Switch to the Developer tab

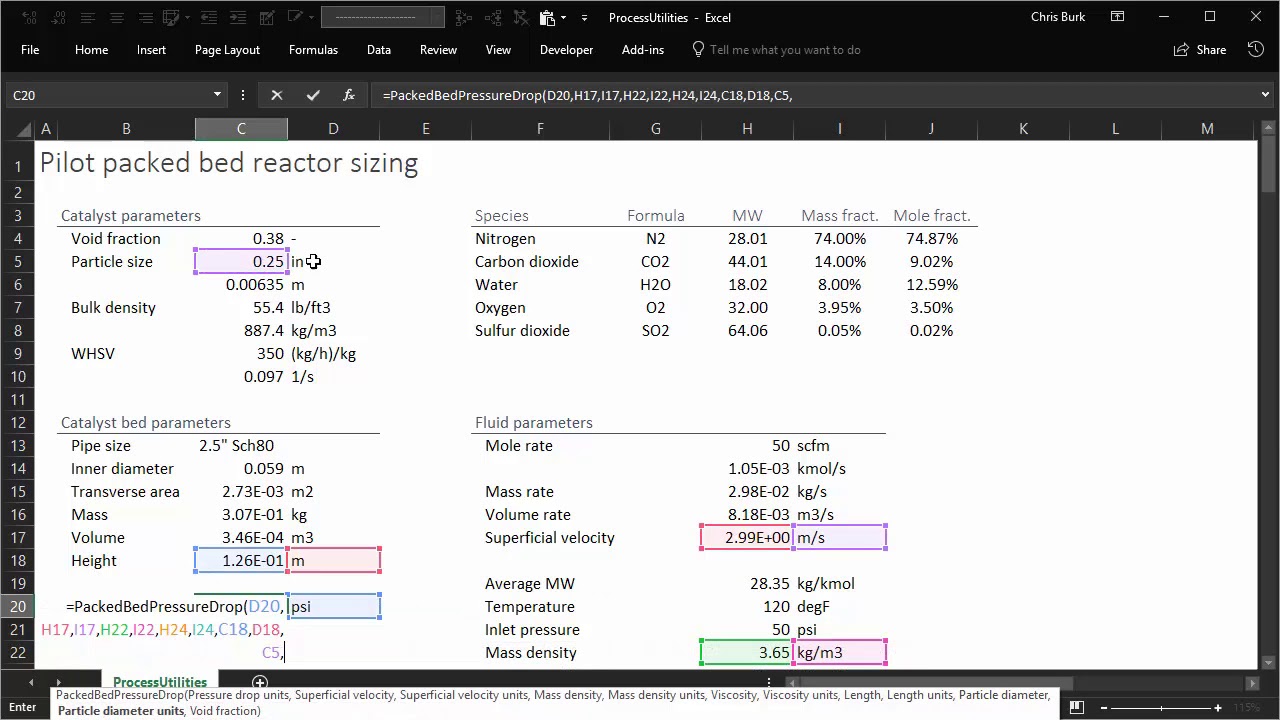[x=566, y=50]
